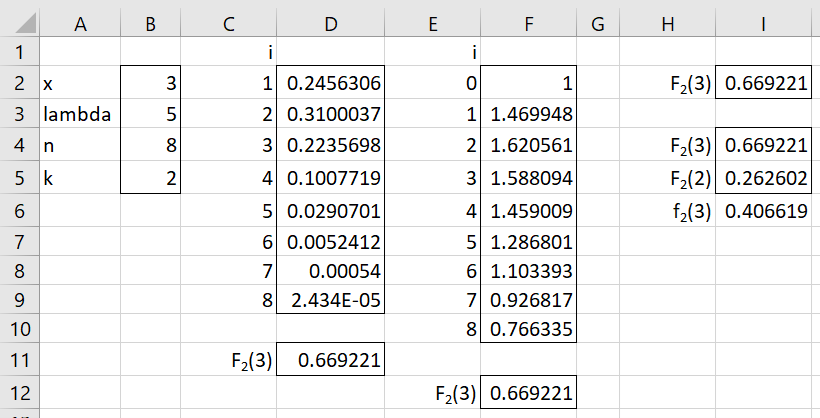The height and width of the screenshot is (418, 820).
Task: Click the select-all corner triangle
Action: coord(19,23)
